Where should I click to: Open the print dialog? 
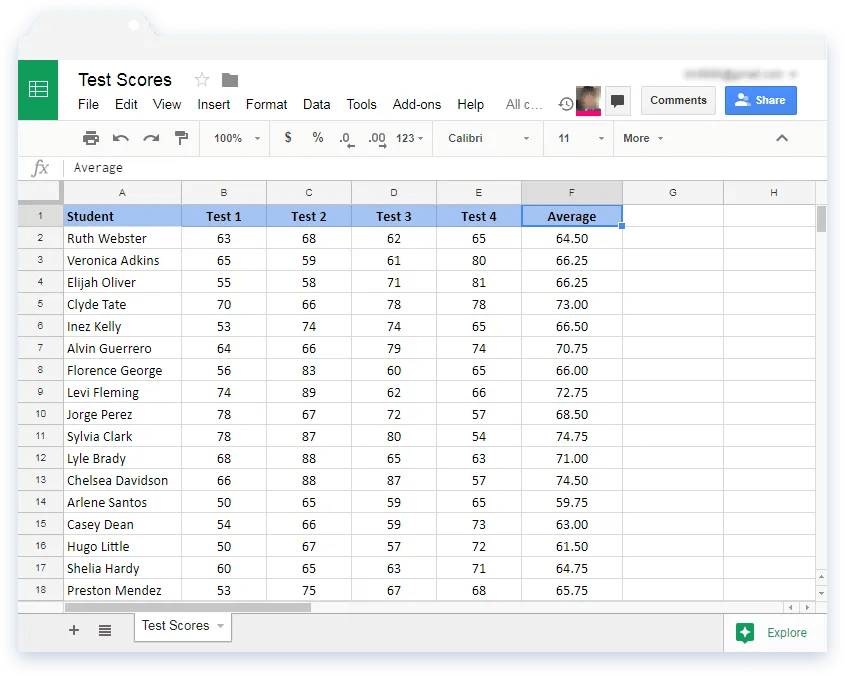tap(90, 138)
